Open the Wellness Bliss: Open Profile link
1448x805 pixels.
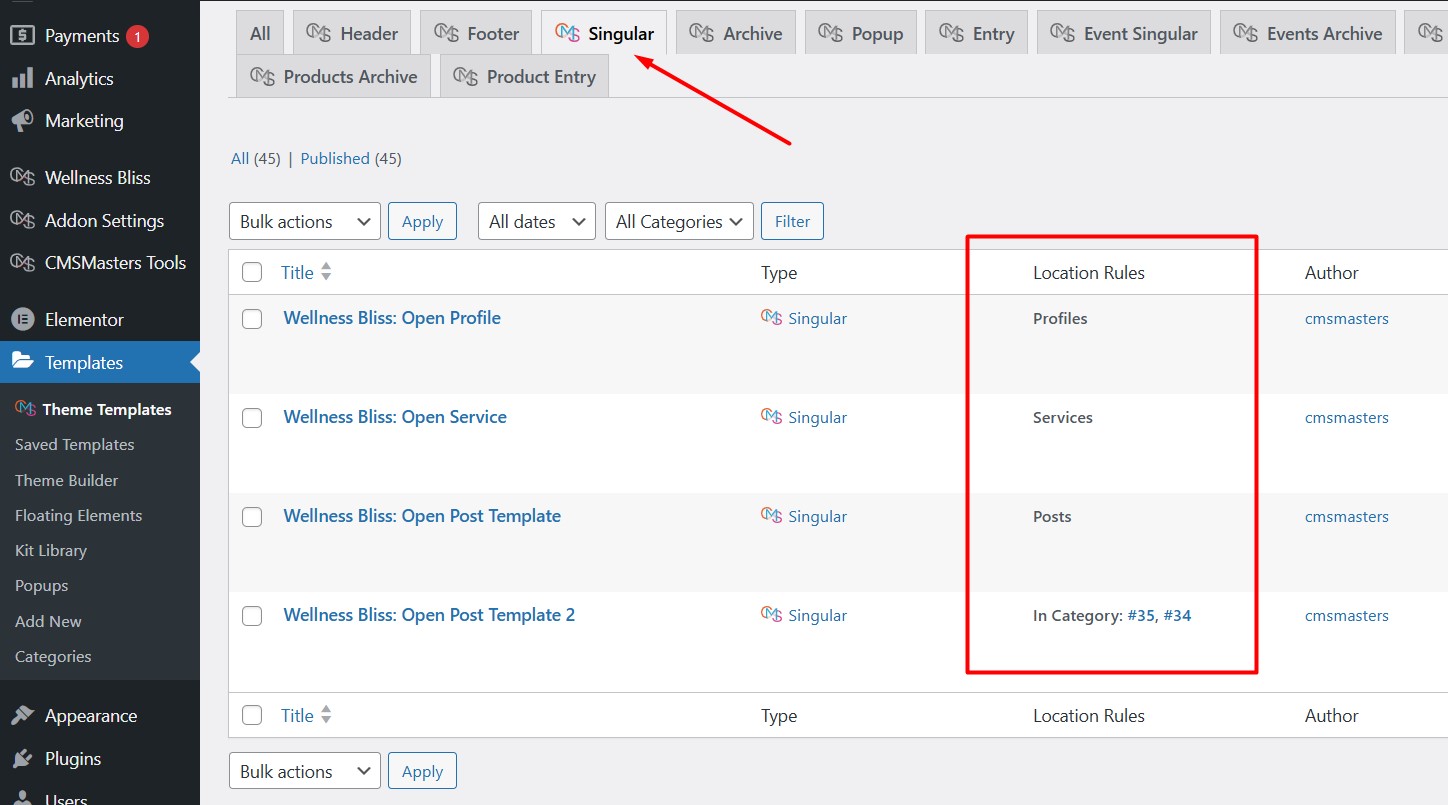(392, 318)
